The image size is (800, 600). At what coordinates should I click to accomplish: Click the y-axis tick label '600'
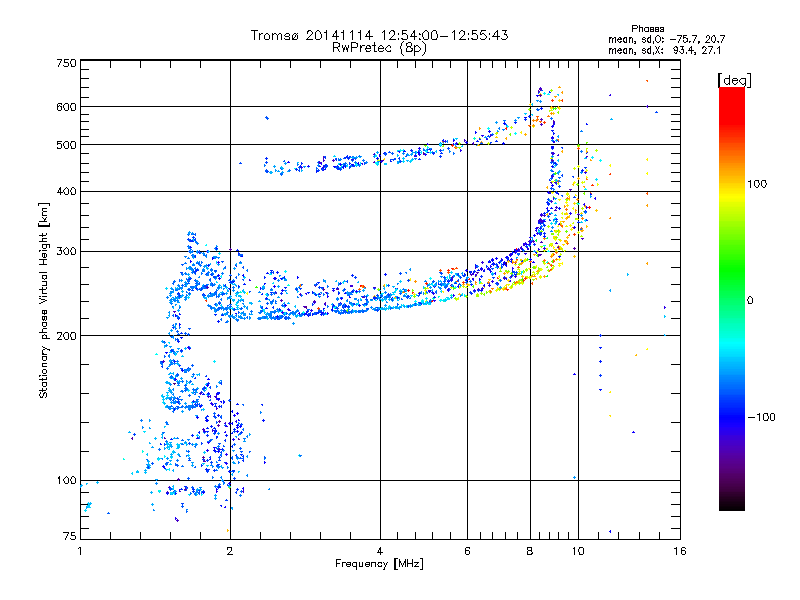[x=66, y=107]
